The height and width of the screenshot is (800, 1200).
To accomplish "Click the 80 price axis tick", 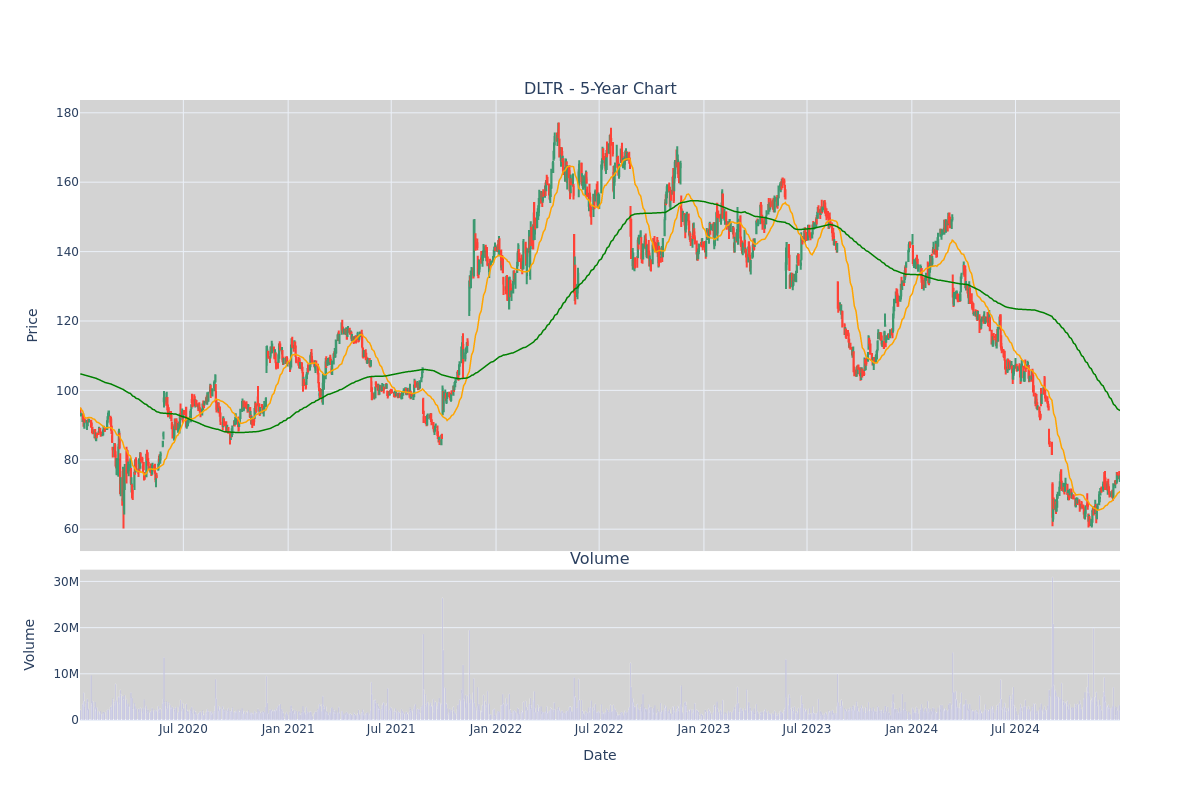I will click(x=71, y=460).
